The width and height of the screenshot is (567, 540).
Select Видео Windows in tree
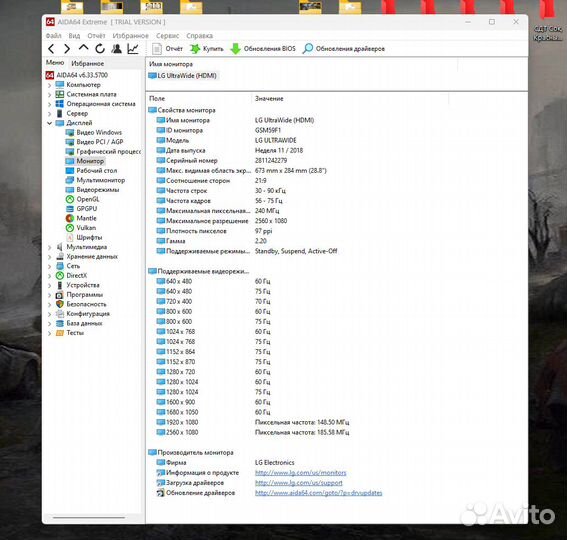tap(94, 132)
